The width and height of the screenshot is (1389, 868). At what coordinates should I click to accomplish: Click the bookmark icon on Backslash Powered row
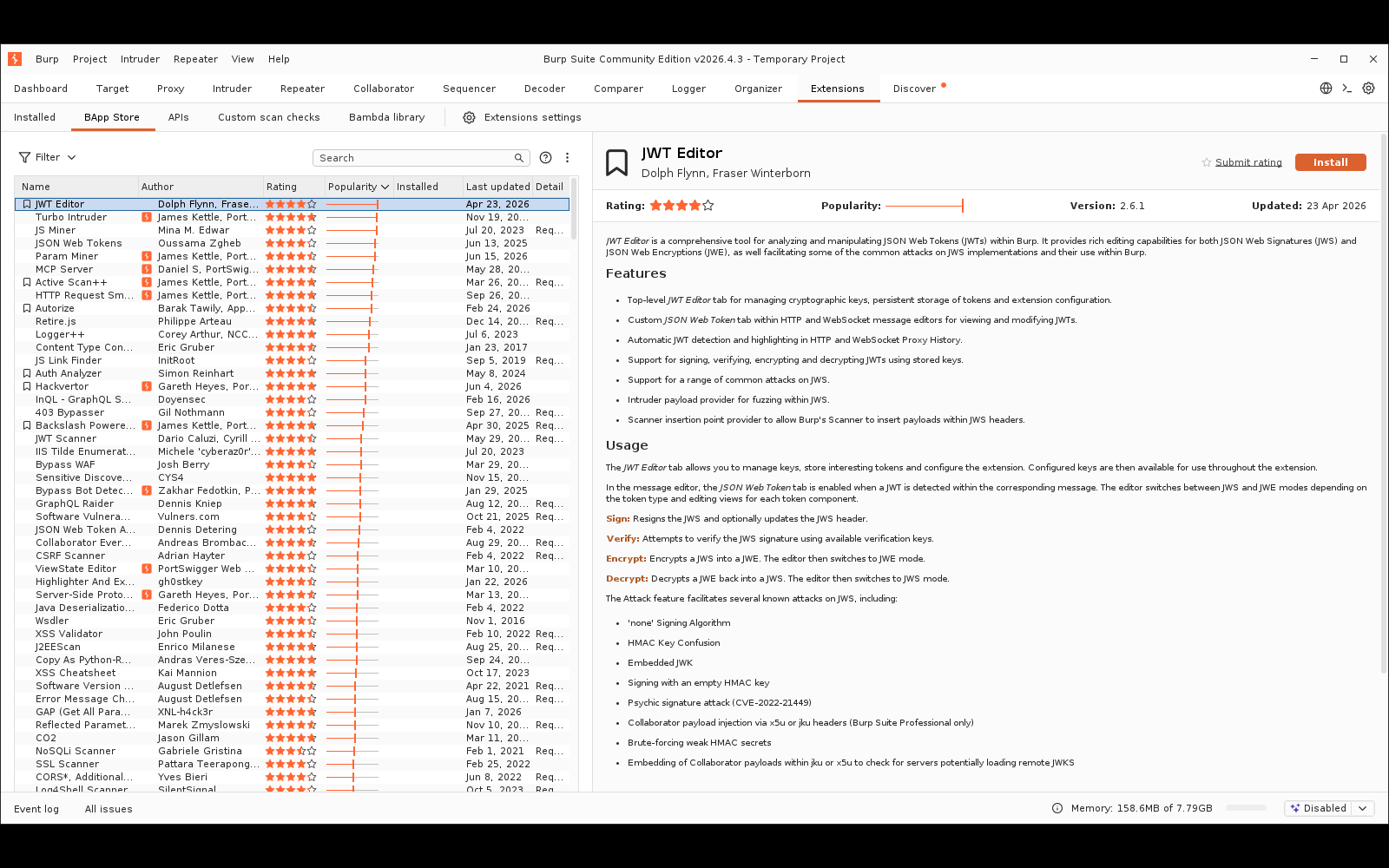pyautogui.click(x=27, y=425)
